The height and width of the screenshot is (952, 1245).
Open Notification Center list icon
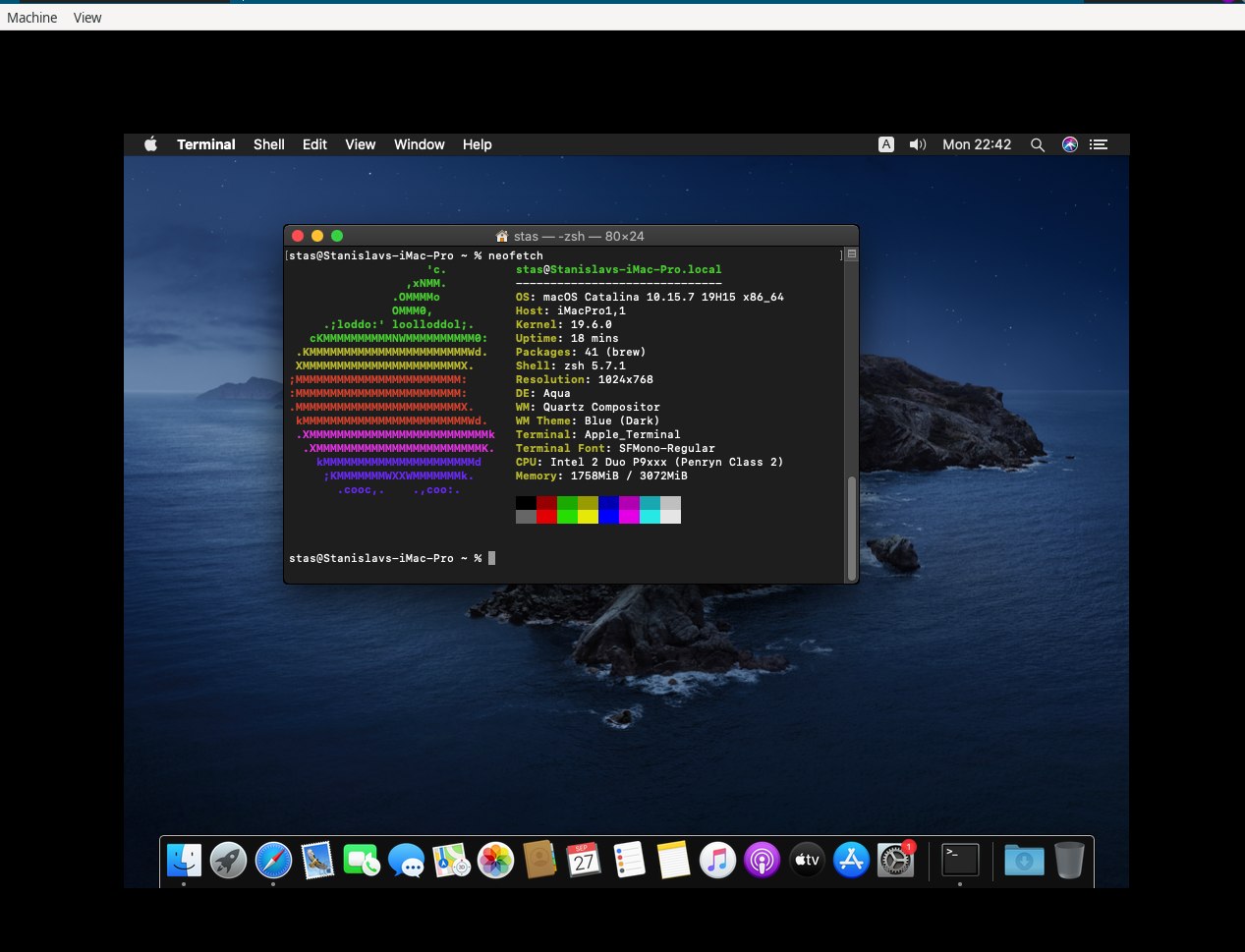pos(1099,144)
